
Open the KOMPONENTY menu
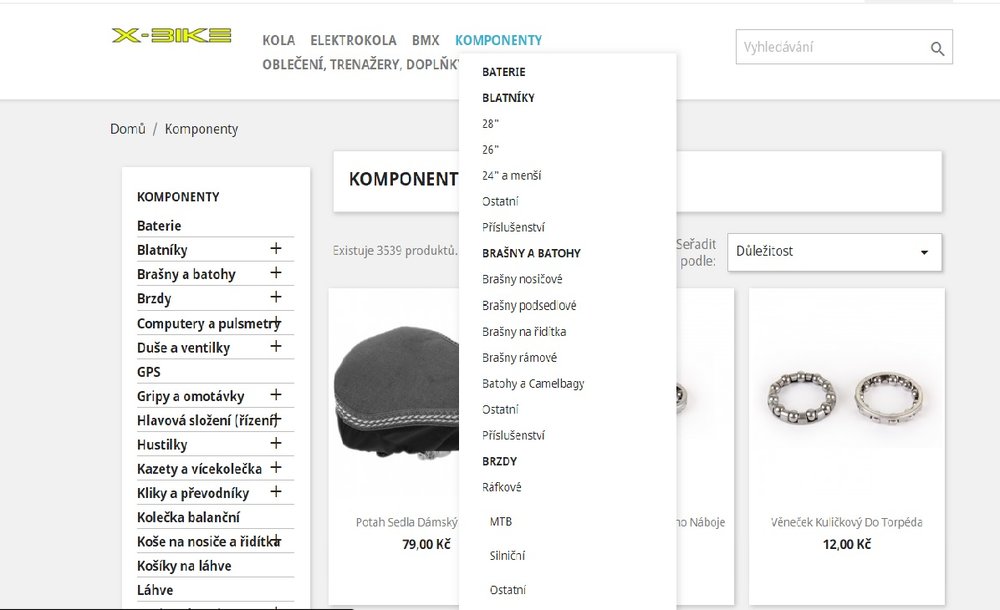pos(499,40)
